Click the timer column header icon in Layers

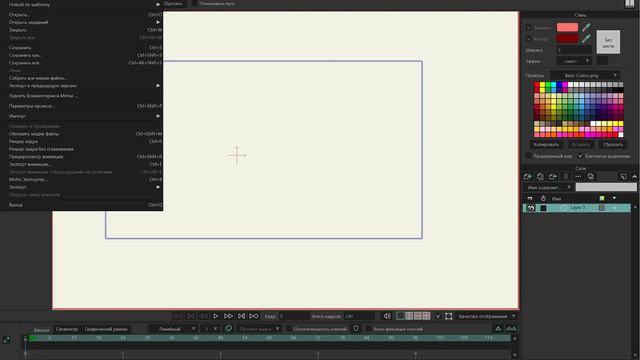click(x=543, y=198)
